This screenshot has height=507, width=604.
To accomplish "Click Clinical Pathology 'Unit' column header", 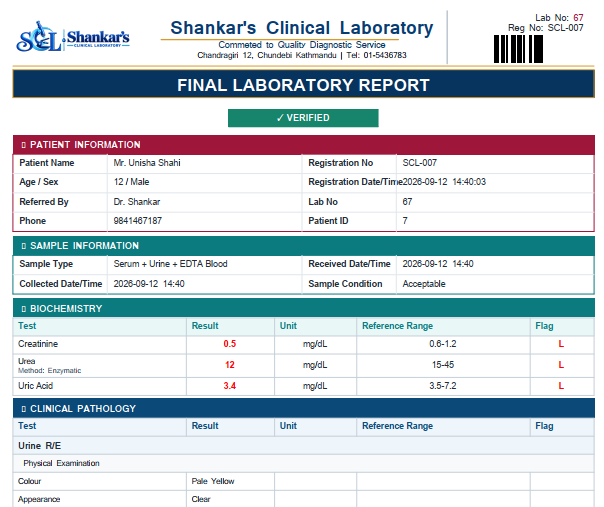I will [x=288, y=426].
